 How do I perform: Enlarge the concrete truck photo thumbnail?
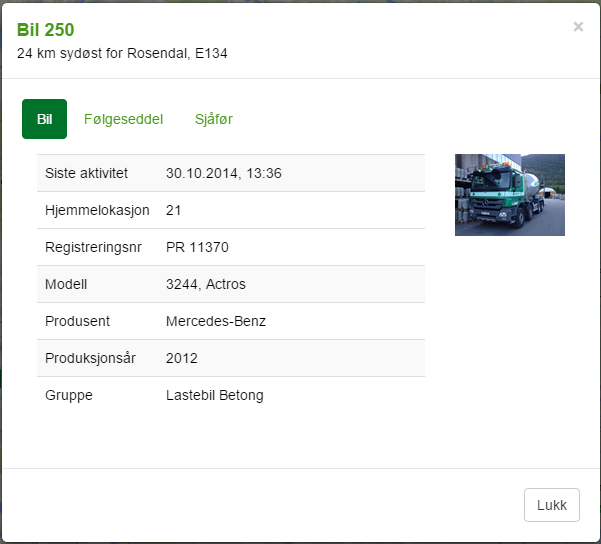(509, 195)
